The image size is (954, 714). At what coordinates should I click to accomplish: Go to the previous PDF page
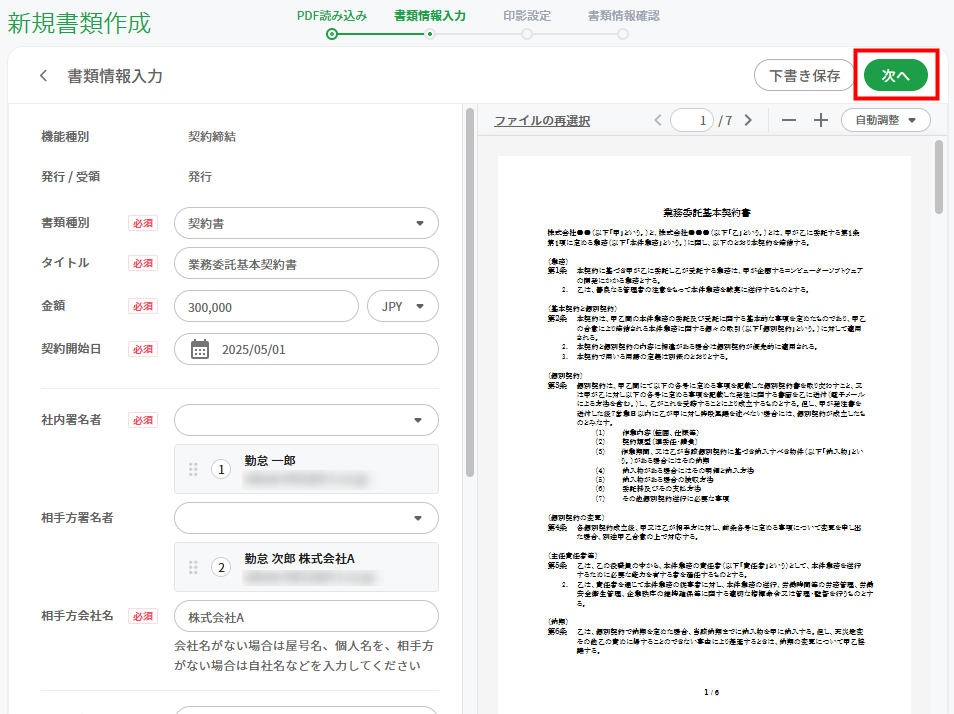(x=658, y=120)
